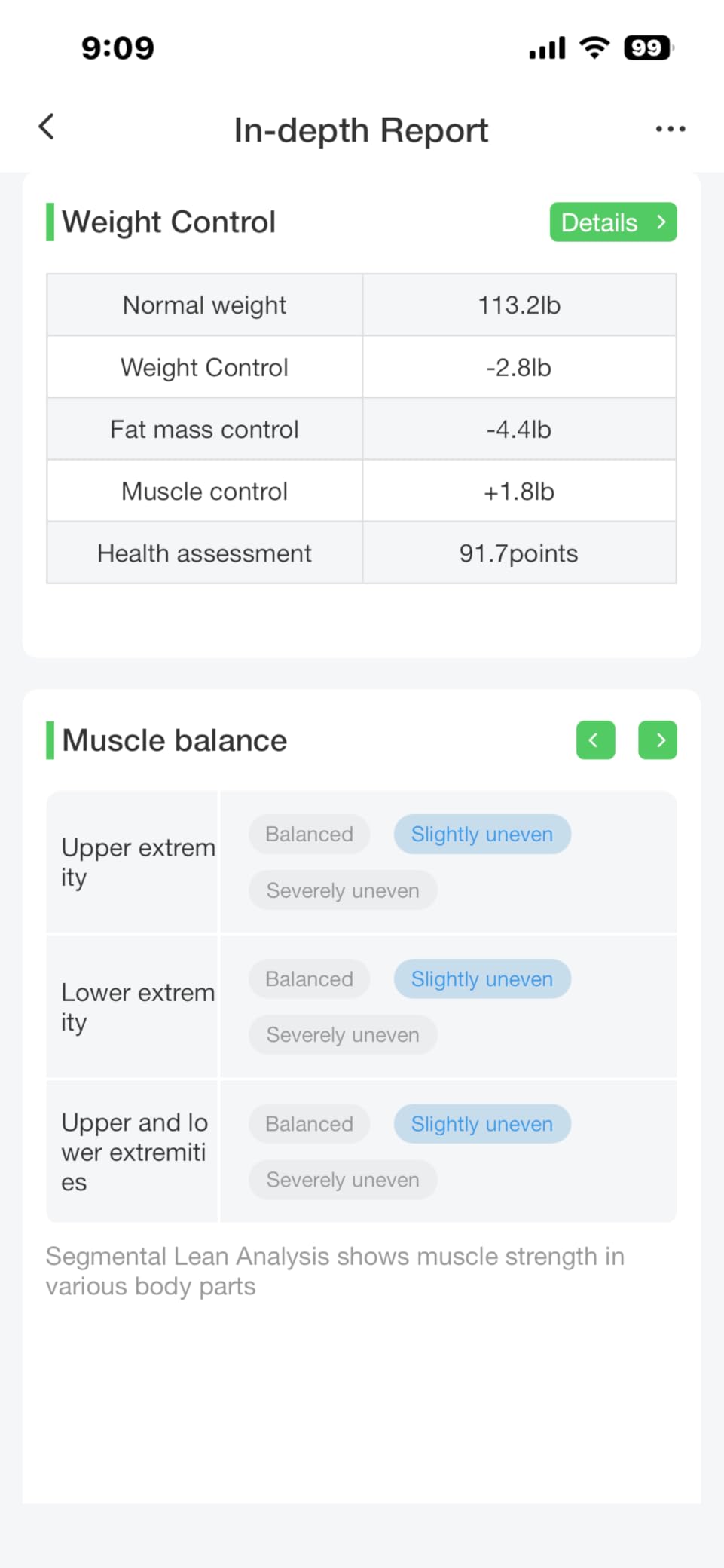Open the In-depth Report title area
The width and height of the screenshot is (724, 1568).
361,130
